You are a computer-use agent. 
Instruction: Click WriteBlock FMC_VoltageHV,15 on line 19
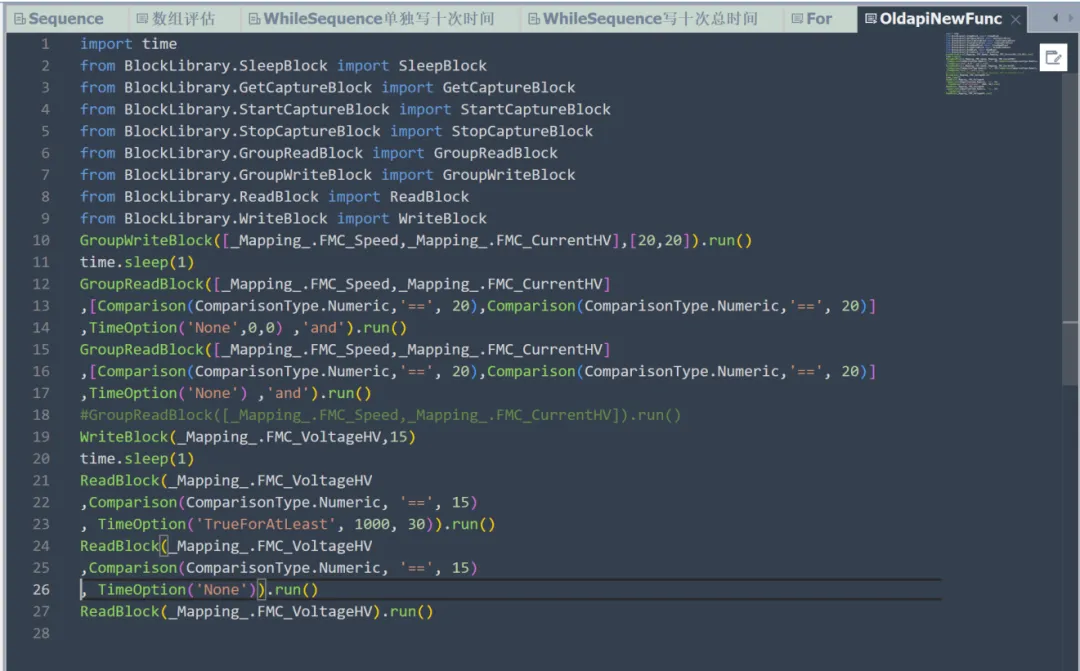click(248, 437)
